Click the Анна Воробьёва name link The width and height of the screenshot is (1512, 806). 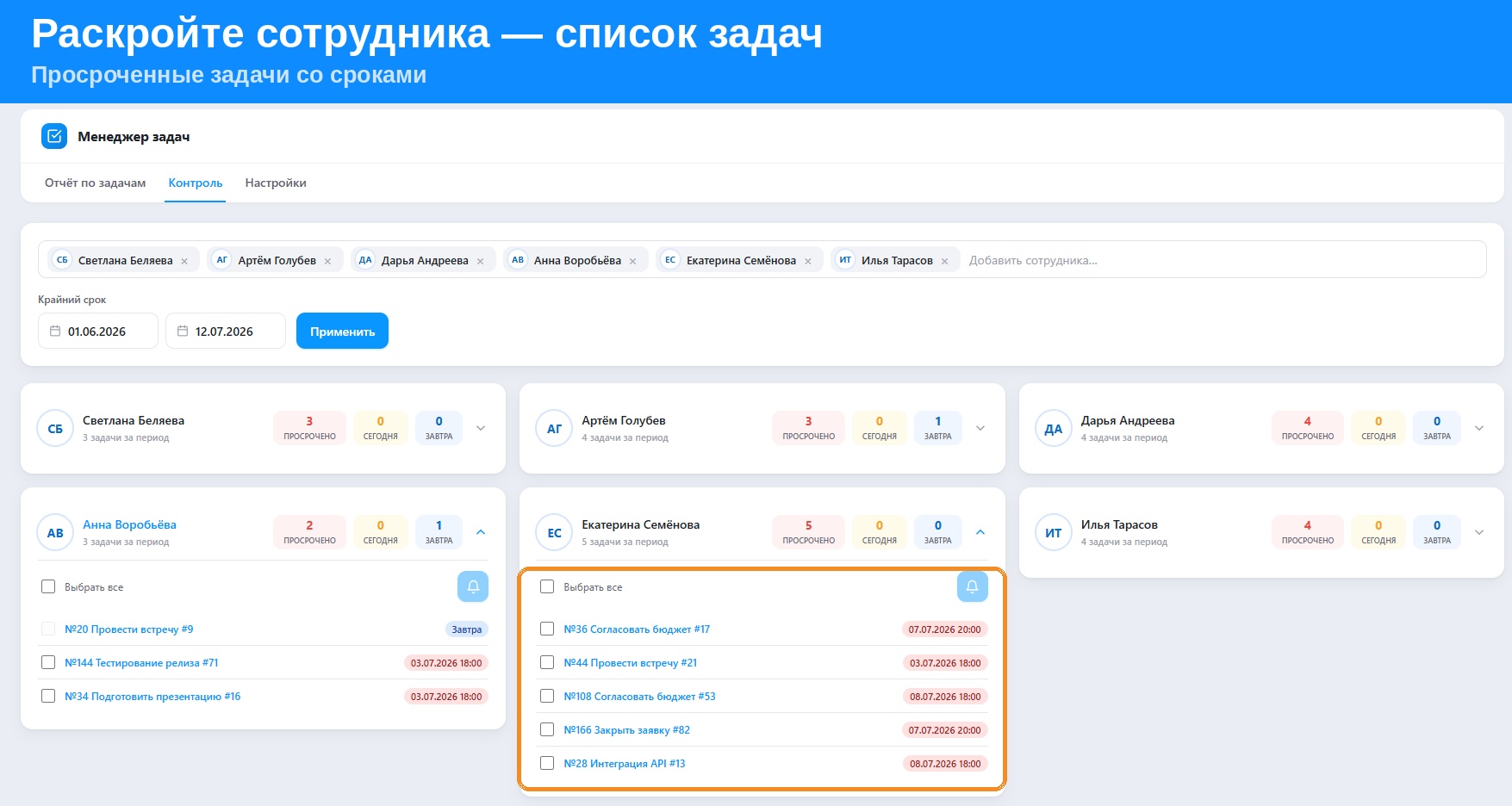click(129, 524)
